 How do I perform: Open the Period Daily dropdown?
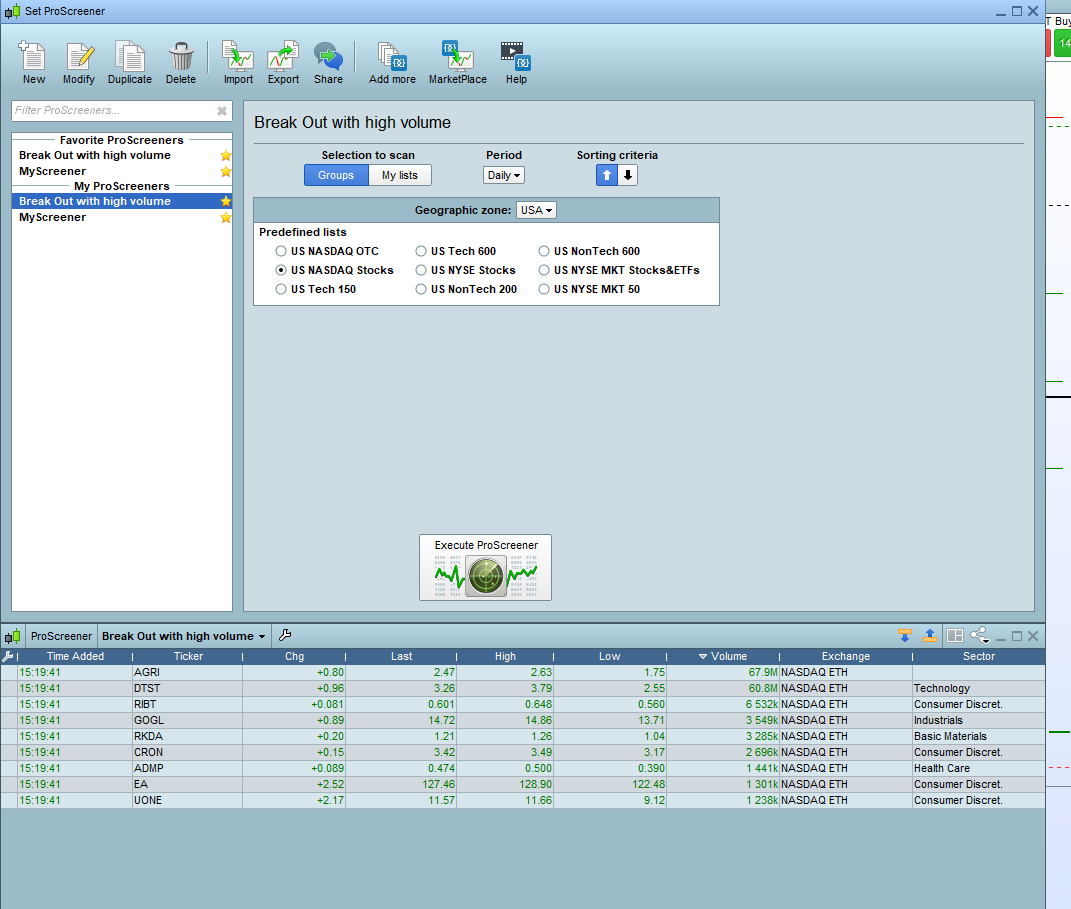(503, 175)
